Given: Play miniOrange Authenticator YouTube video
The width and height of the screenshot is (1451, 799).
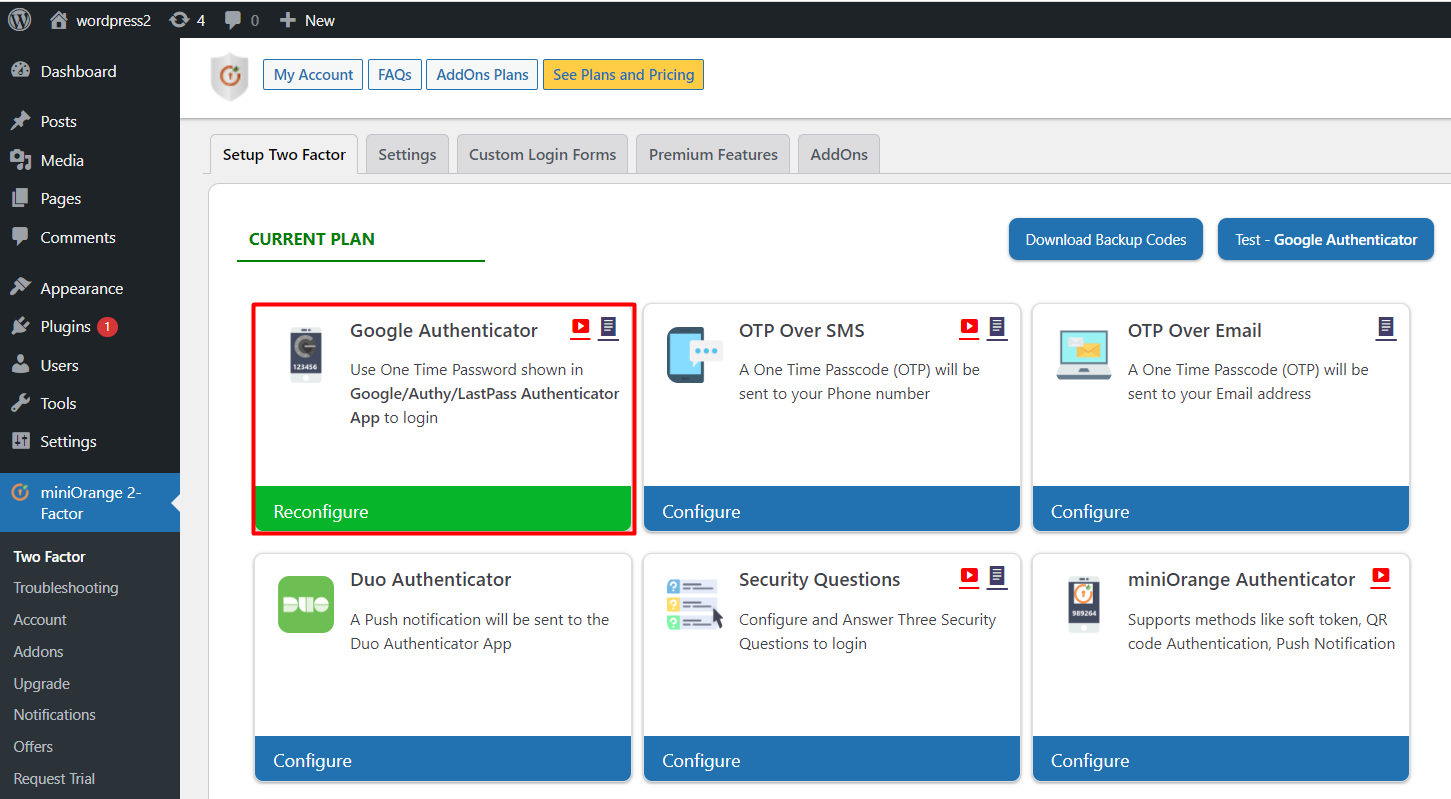Looking at the screenshot, I should point(1381,575).
